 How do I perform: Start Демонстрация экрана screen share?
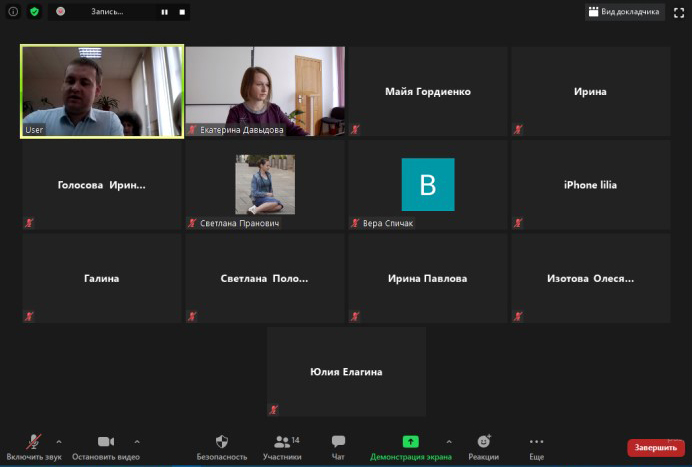tap(410, 447)
